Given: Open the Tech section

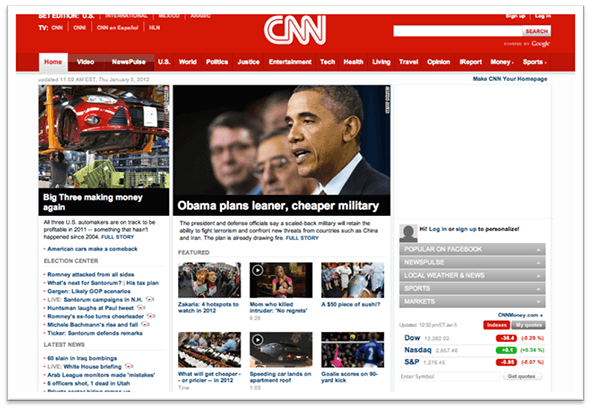Looking at the screenshot, I should 327,62.
